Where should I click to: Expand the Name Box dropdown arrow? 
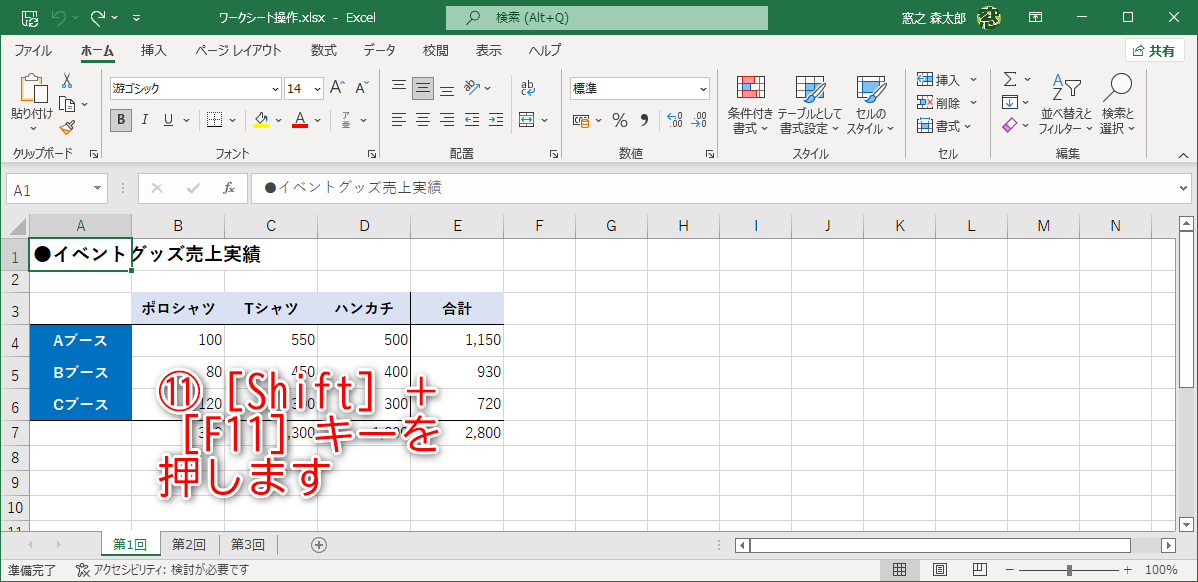(98, 189)
